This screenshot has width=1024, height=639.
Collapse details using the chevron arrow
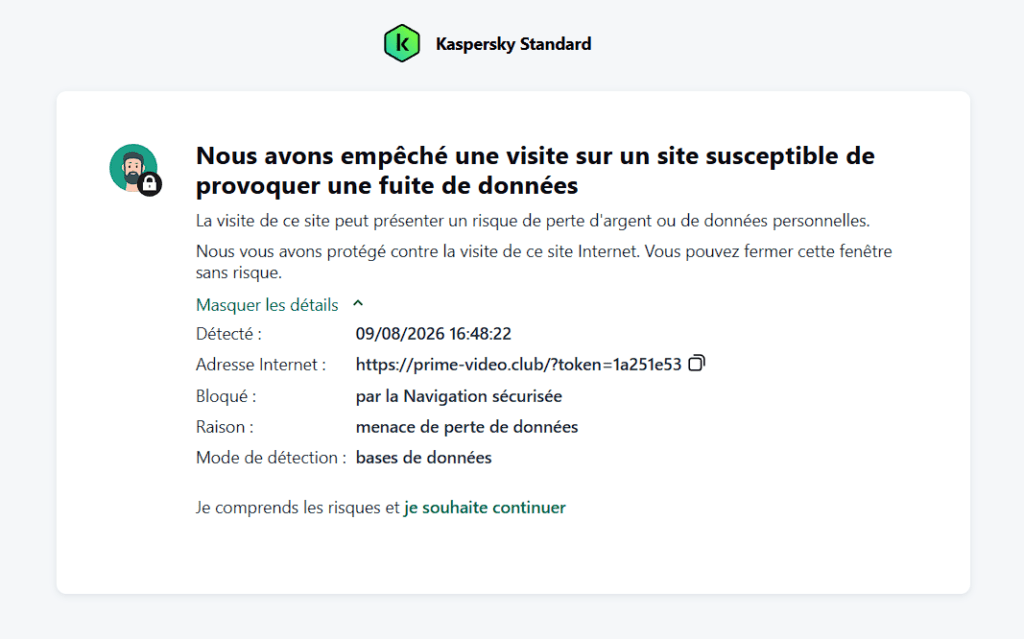(358, 304)
